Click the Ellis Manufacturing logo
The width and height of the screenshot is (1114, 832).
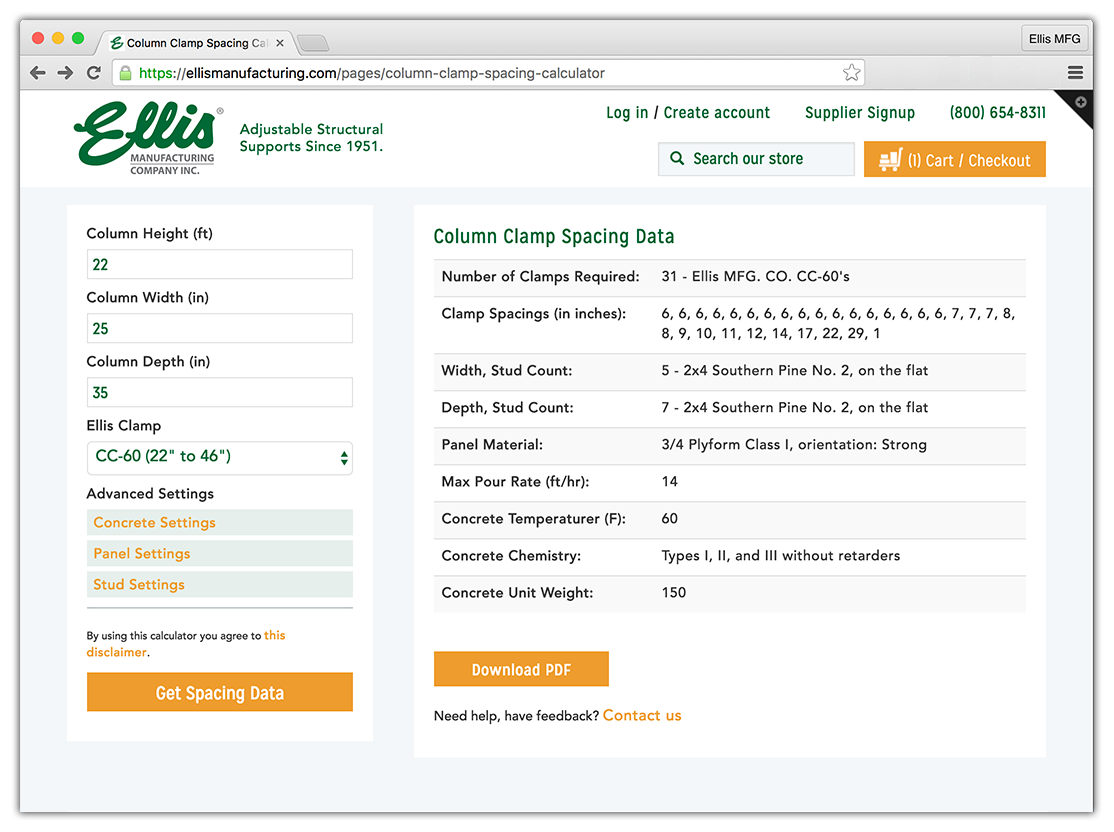[x=147, y=139]
